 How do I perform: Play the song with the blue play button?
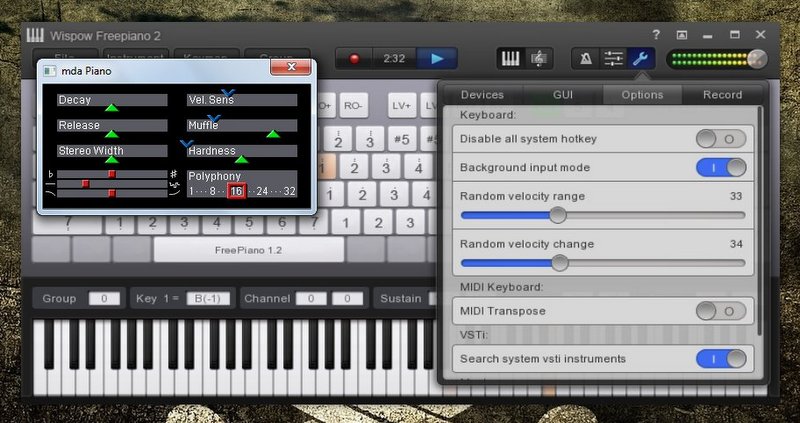coord(437,59)
